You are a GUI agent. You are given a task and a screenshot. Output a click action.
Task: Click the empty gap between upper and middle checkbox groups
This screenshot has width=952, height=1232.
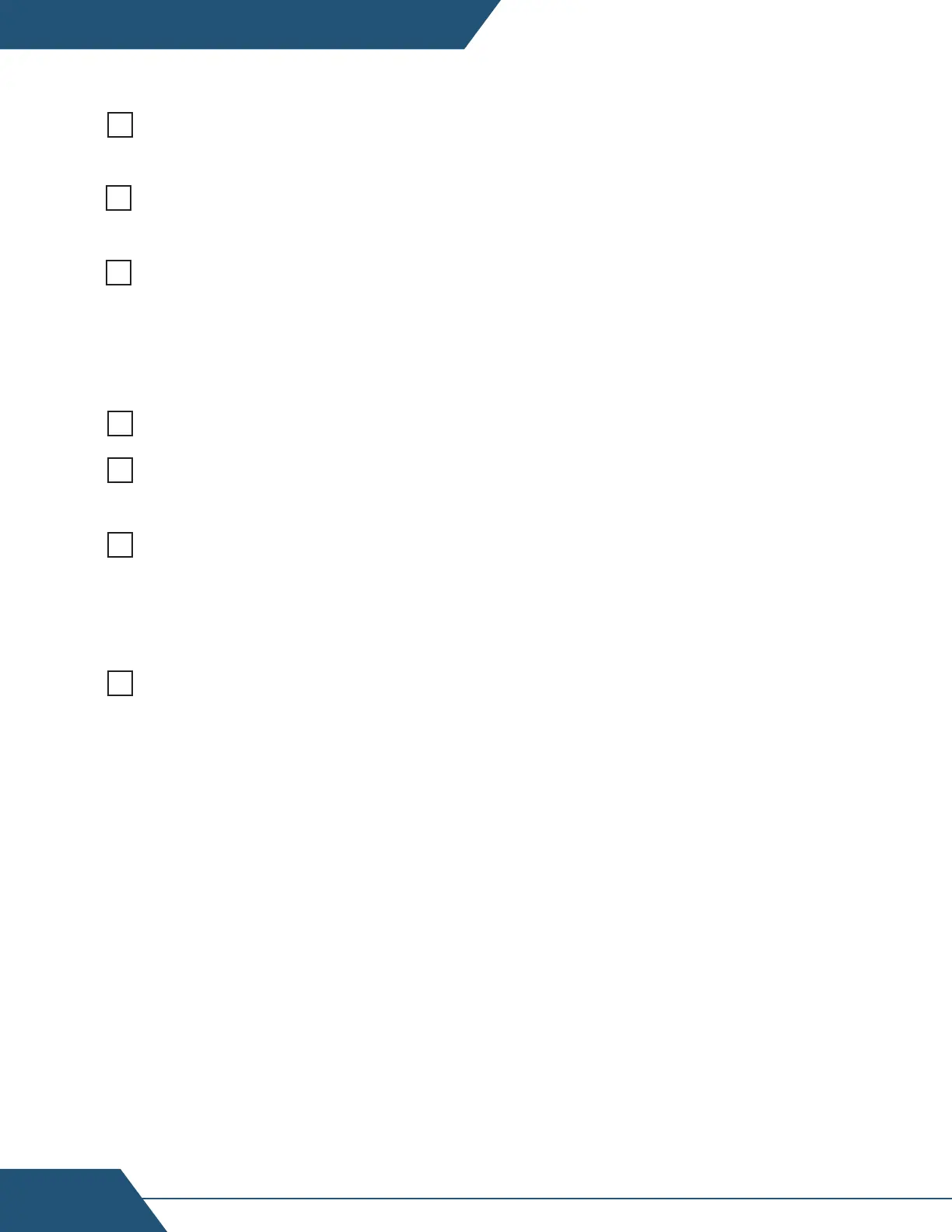pos(476,348)
